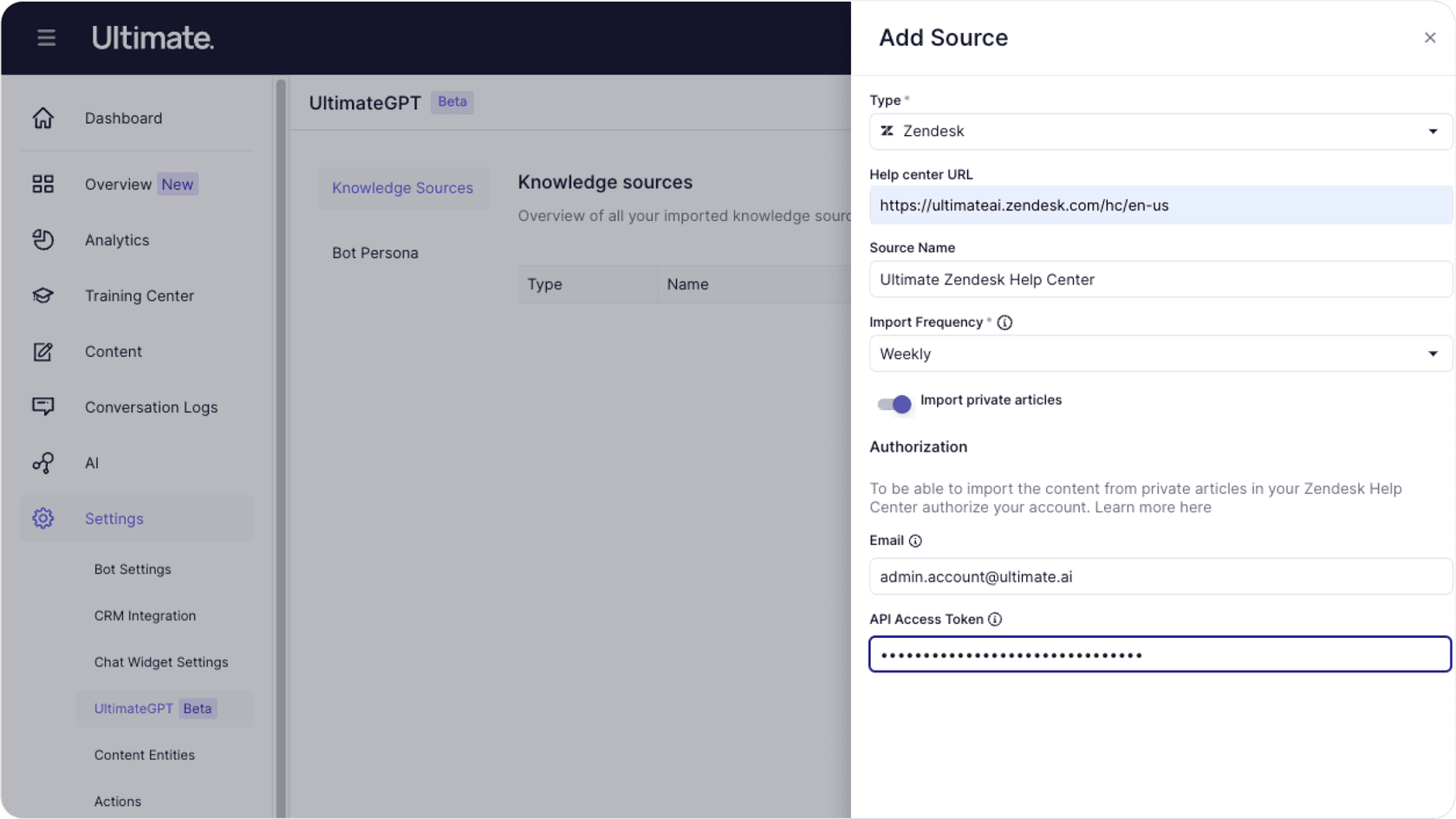Expand the Import Frequency Weekly dropdown
Viewport: 1456px width, 819px height.
(x=1160, y=354)
